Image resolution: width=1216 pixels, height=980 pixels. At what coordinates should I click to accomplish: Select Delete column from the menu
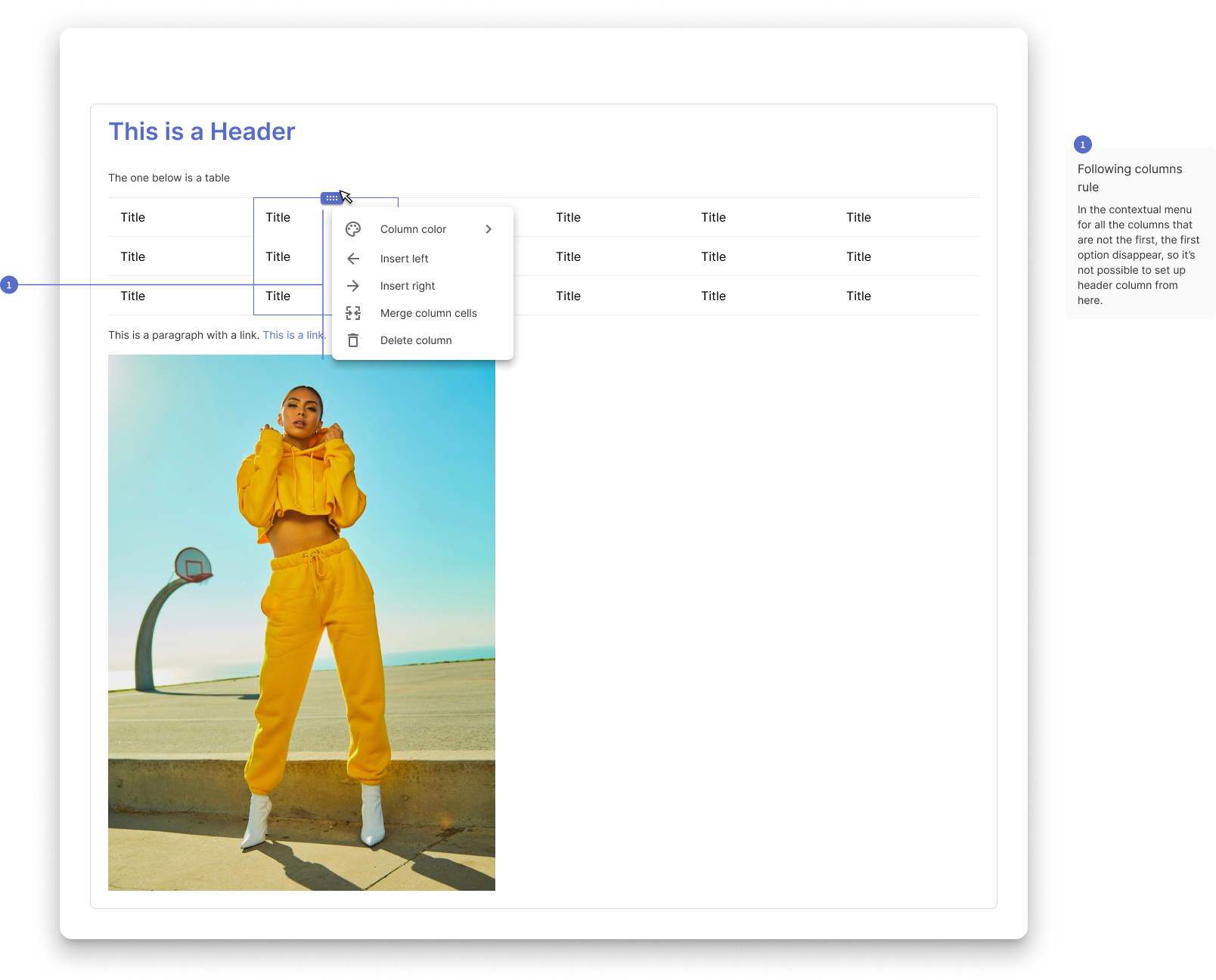[x=423, y=340]
